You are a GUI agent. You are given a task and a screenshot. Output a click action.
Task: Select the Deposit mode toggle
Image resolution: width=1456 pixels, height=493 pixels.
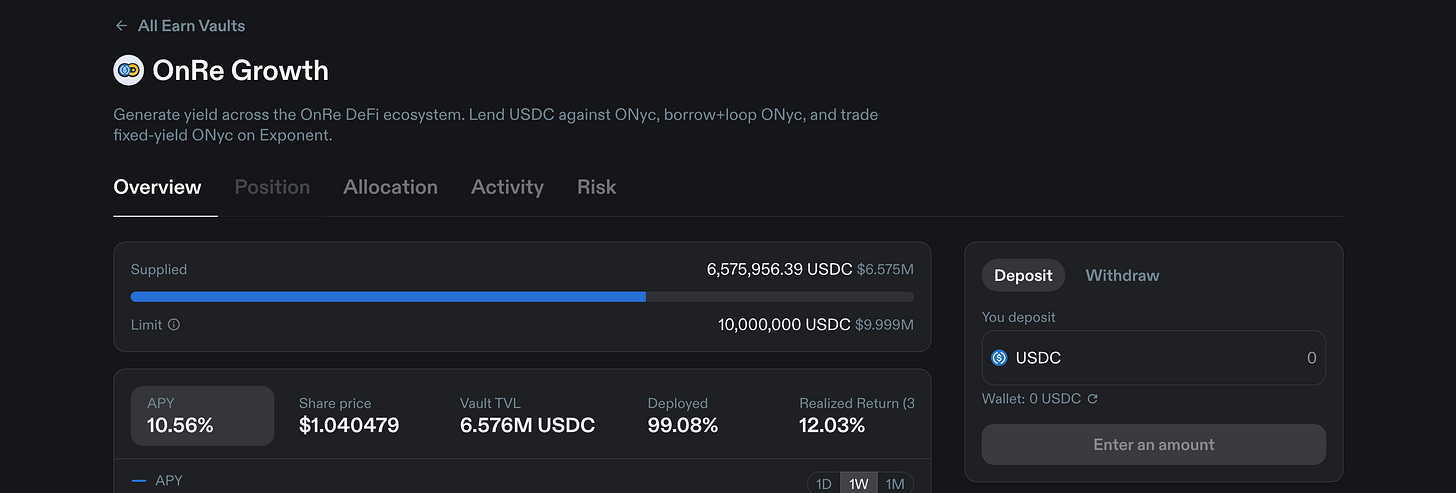tap(1023, 275)
